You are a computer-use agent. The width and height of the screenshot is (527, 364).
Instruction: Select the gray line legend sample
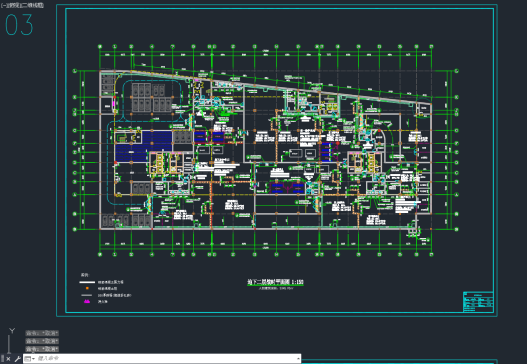coord(87,295)
